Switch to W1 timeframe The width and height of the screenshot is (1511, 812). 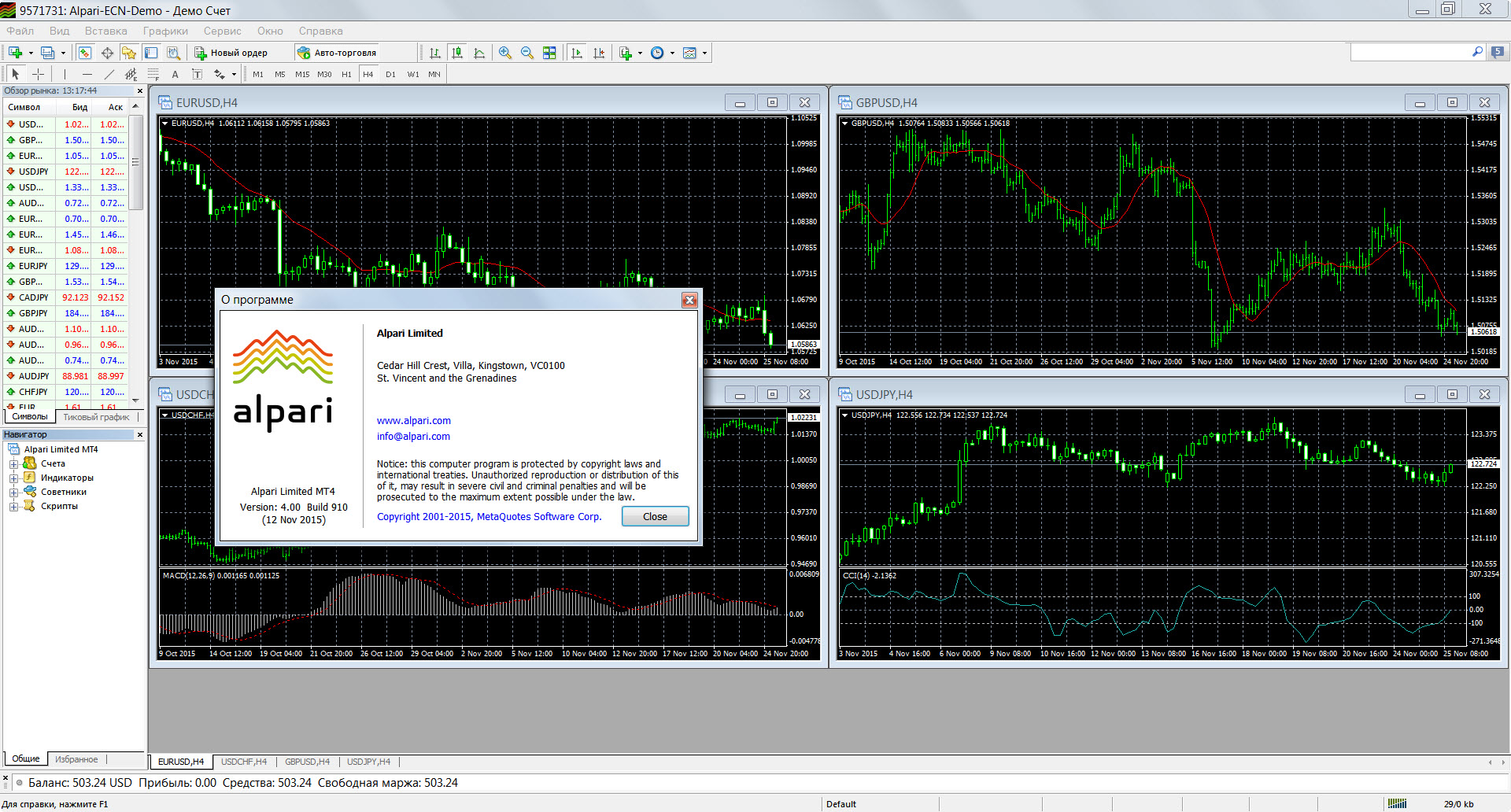coord(413,74)
